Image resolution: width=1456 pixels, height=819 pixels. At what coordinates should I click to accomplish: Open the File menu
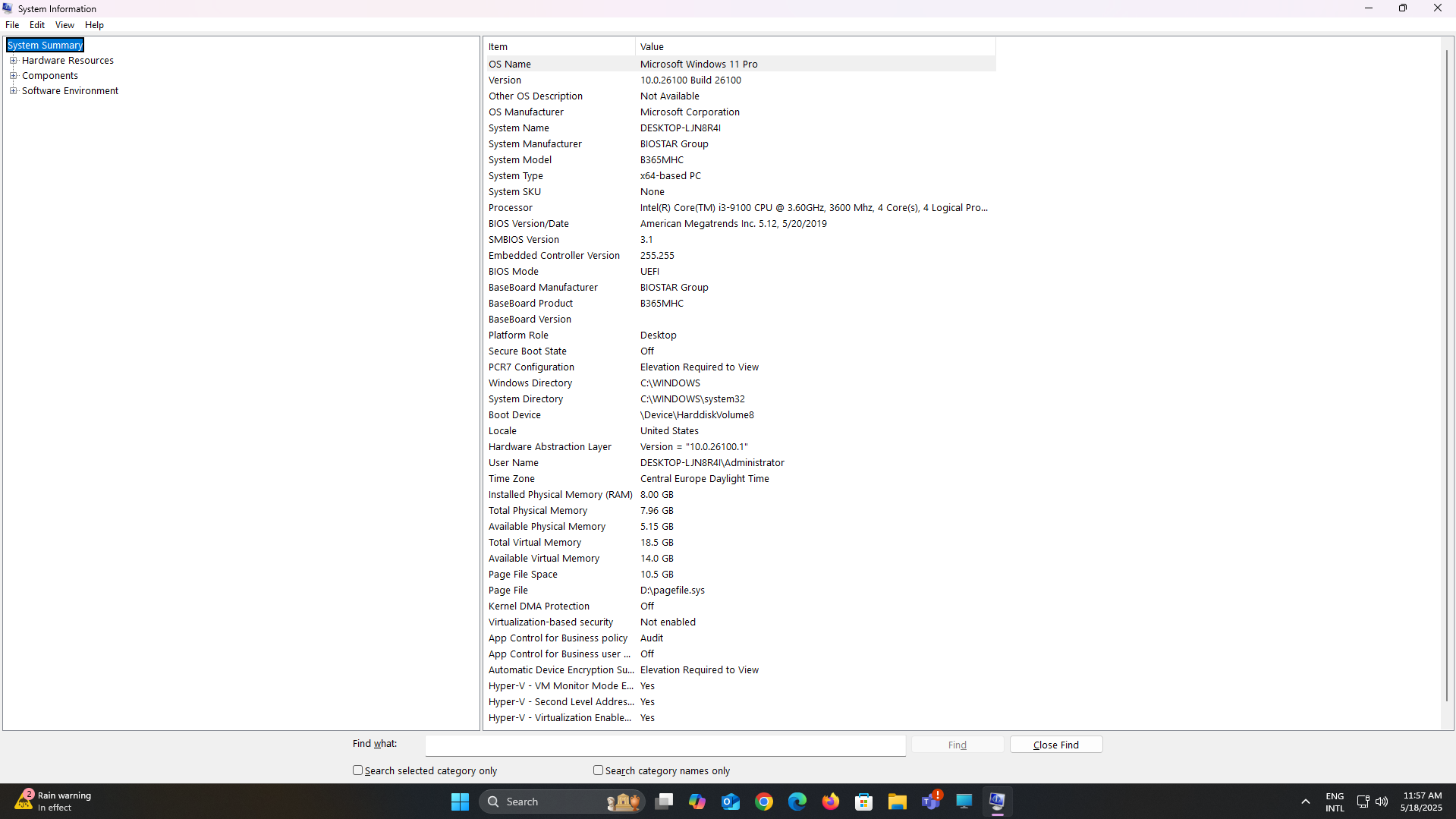tap(12, 25)
